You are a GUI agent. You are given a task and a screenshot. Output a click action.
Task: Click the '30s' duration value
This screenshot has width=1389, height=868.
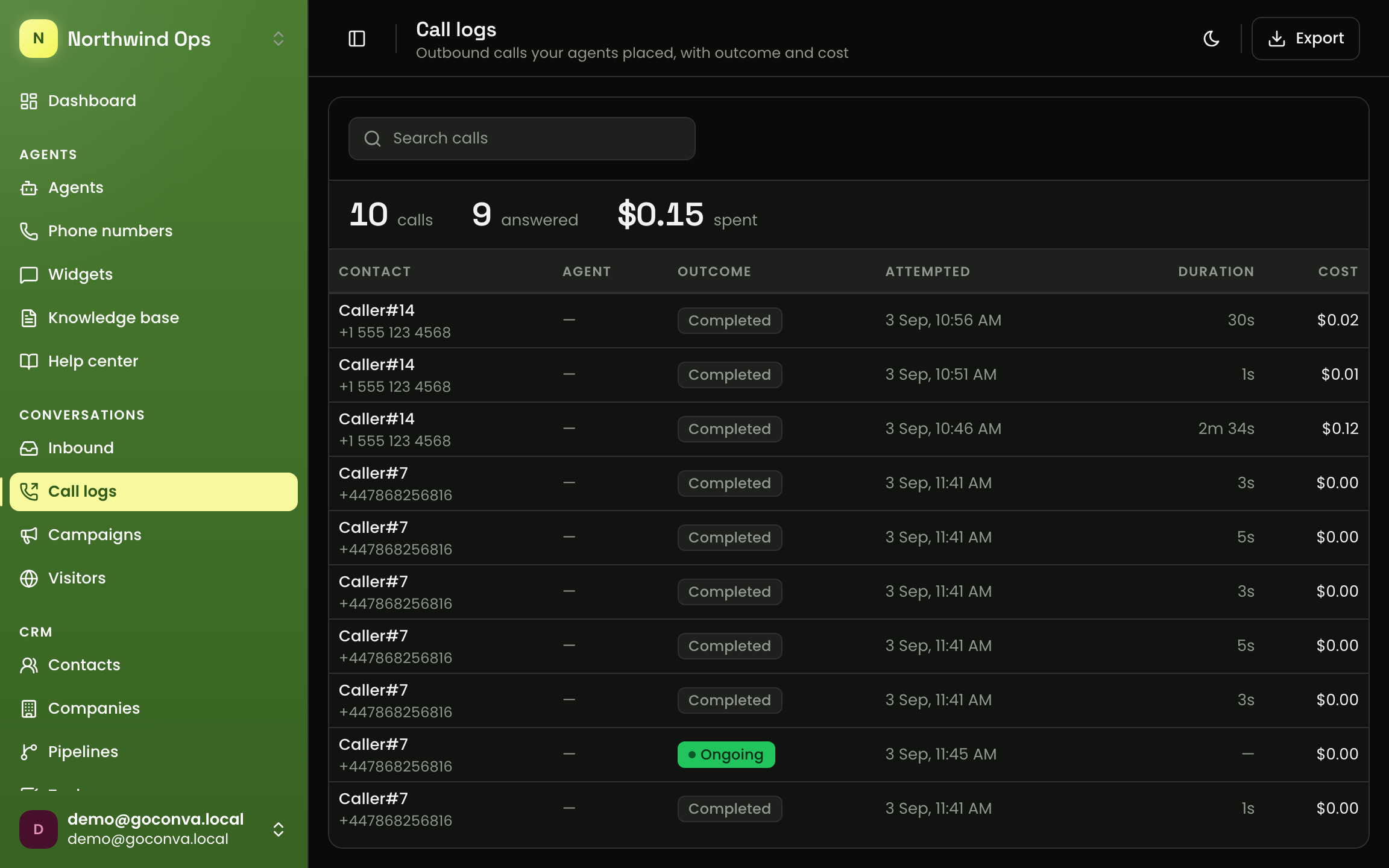pyautogui.click(x=1241, y=320)
